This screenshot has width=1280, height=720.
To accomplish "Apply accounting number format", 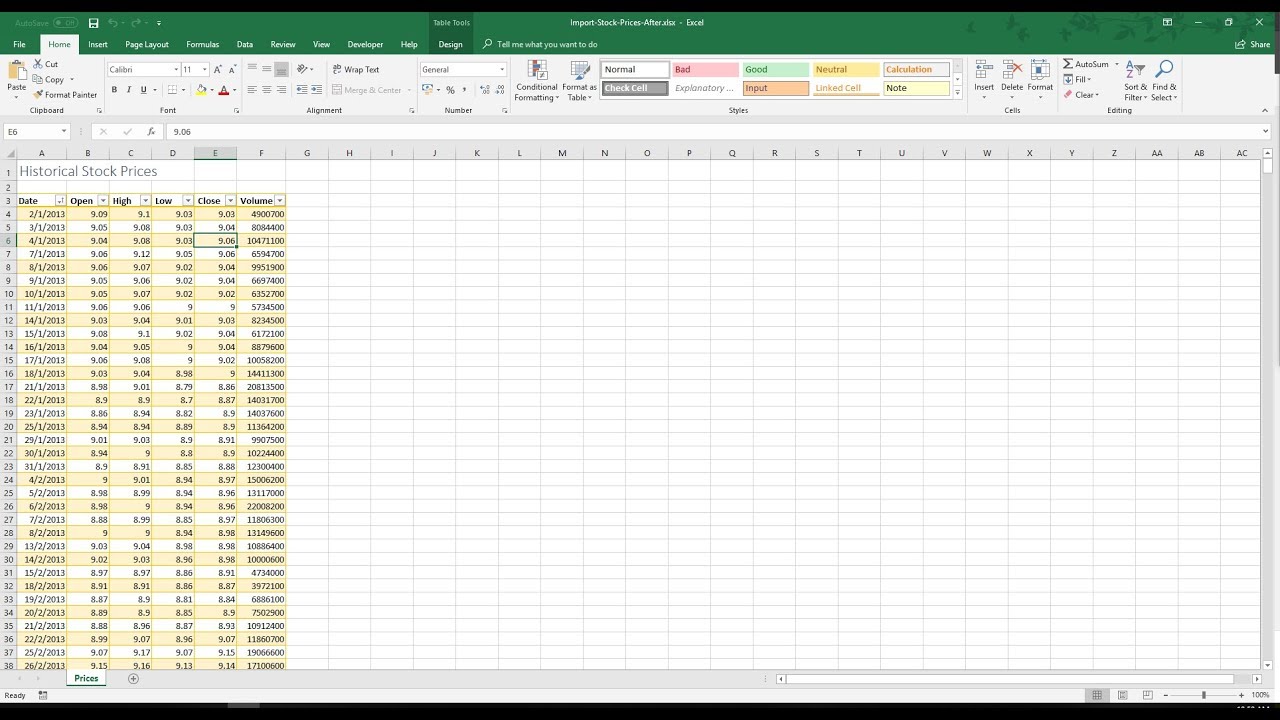I will 427,90.
